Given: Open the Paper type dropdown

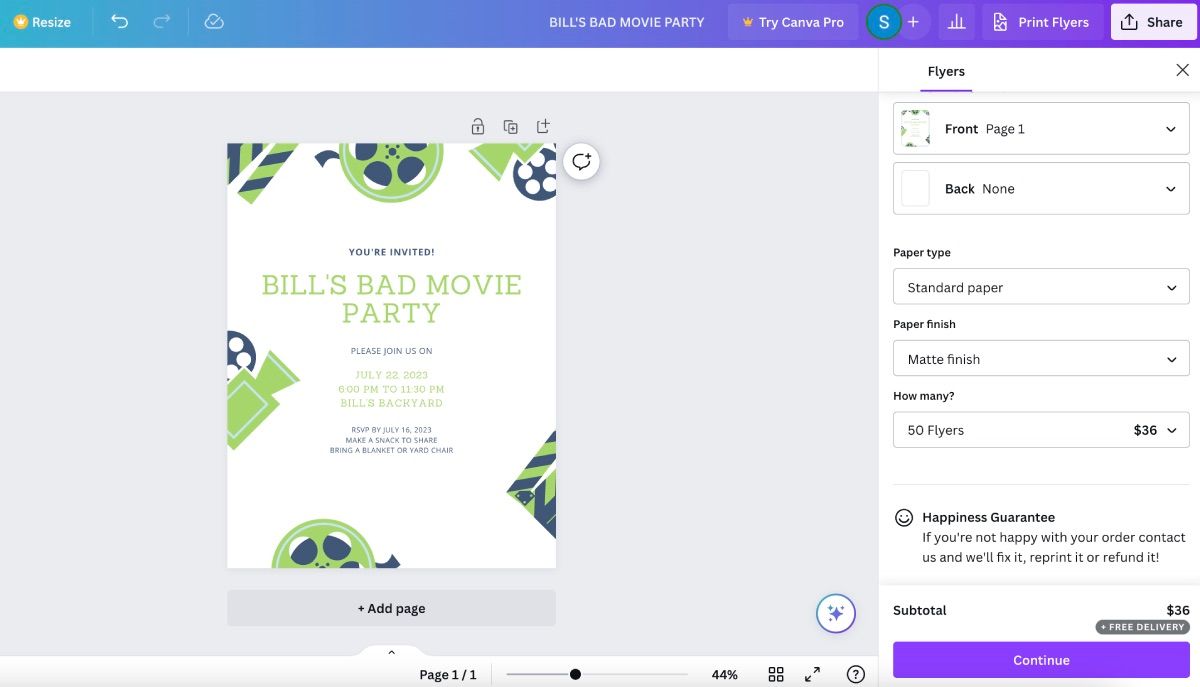Looking at the screenshot, I should click(1041, 287).
